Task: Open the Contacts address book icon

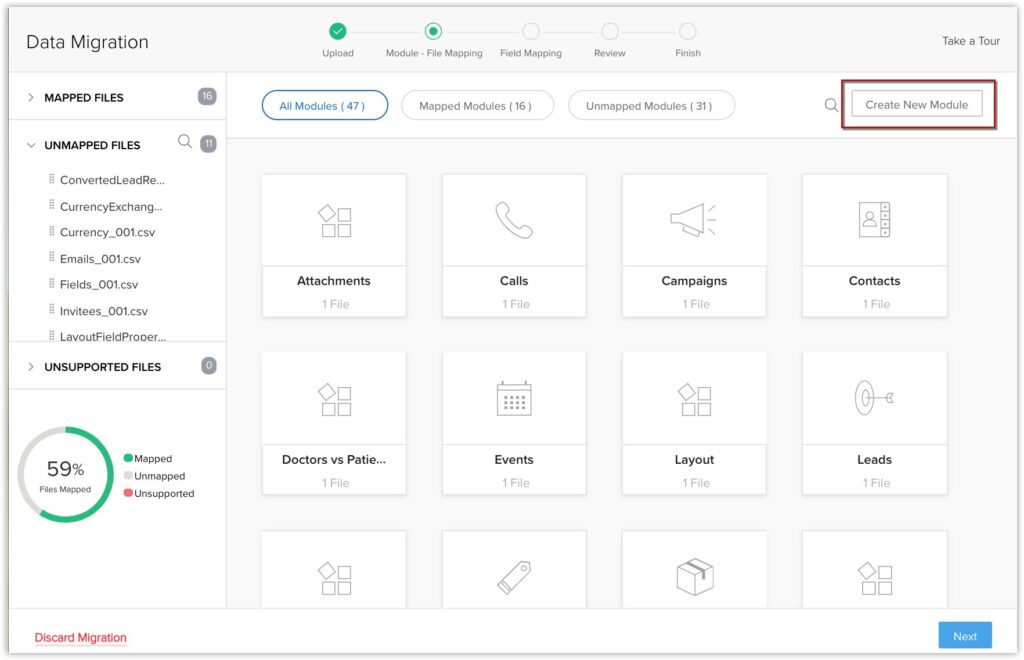Action: coord(874,219)
